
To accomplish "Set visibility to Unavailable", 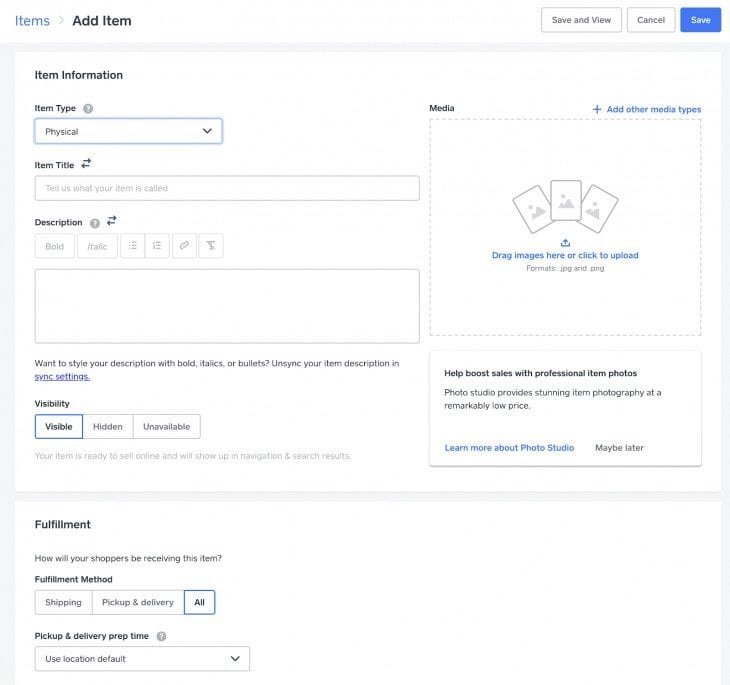I will [167, 427].
